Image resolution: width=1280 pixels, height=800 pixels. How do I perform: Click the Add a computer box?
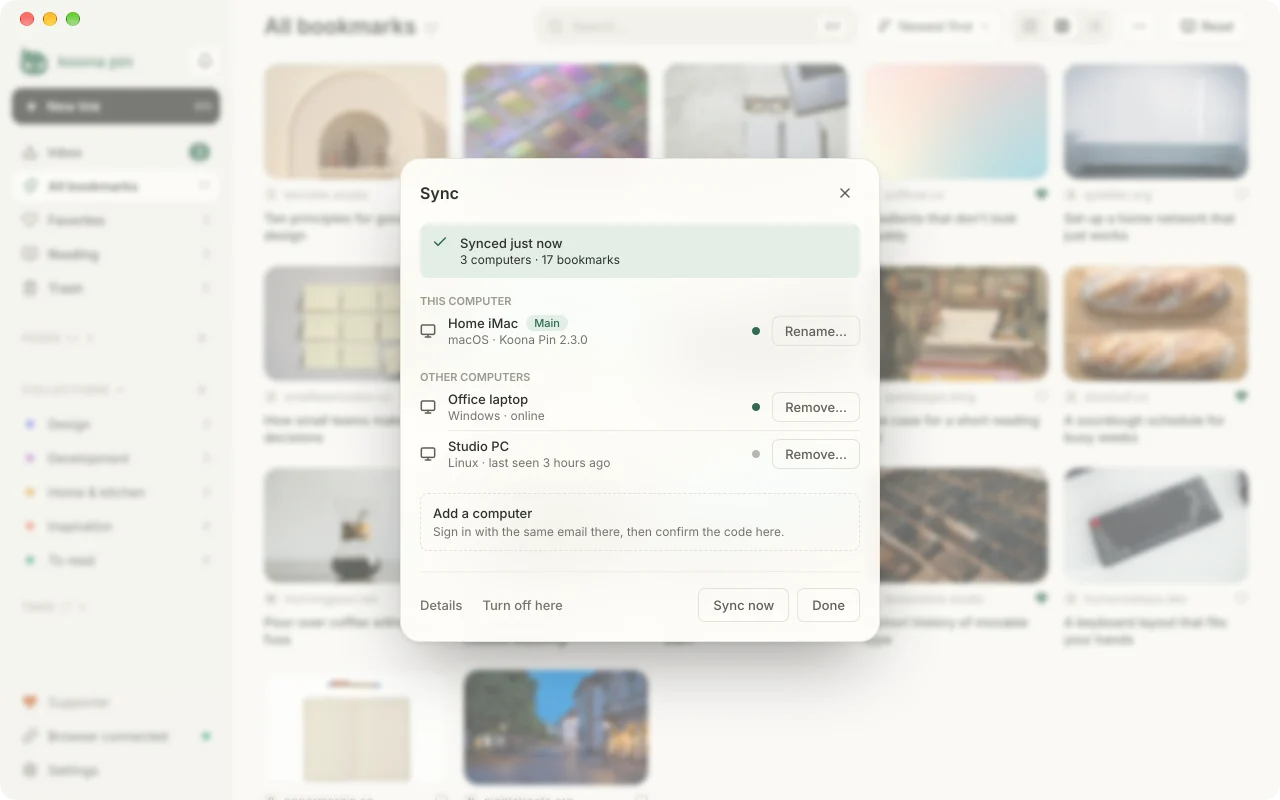(640, 522)
